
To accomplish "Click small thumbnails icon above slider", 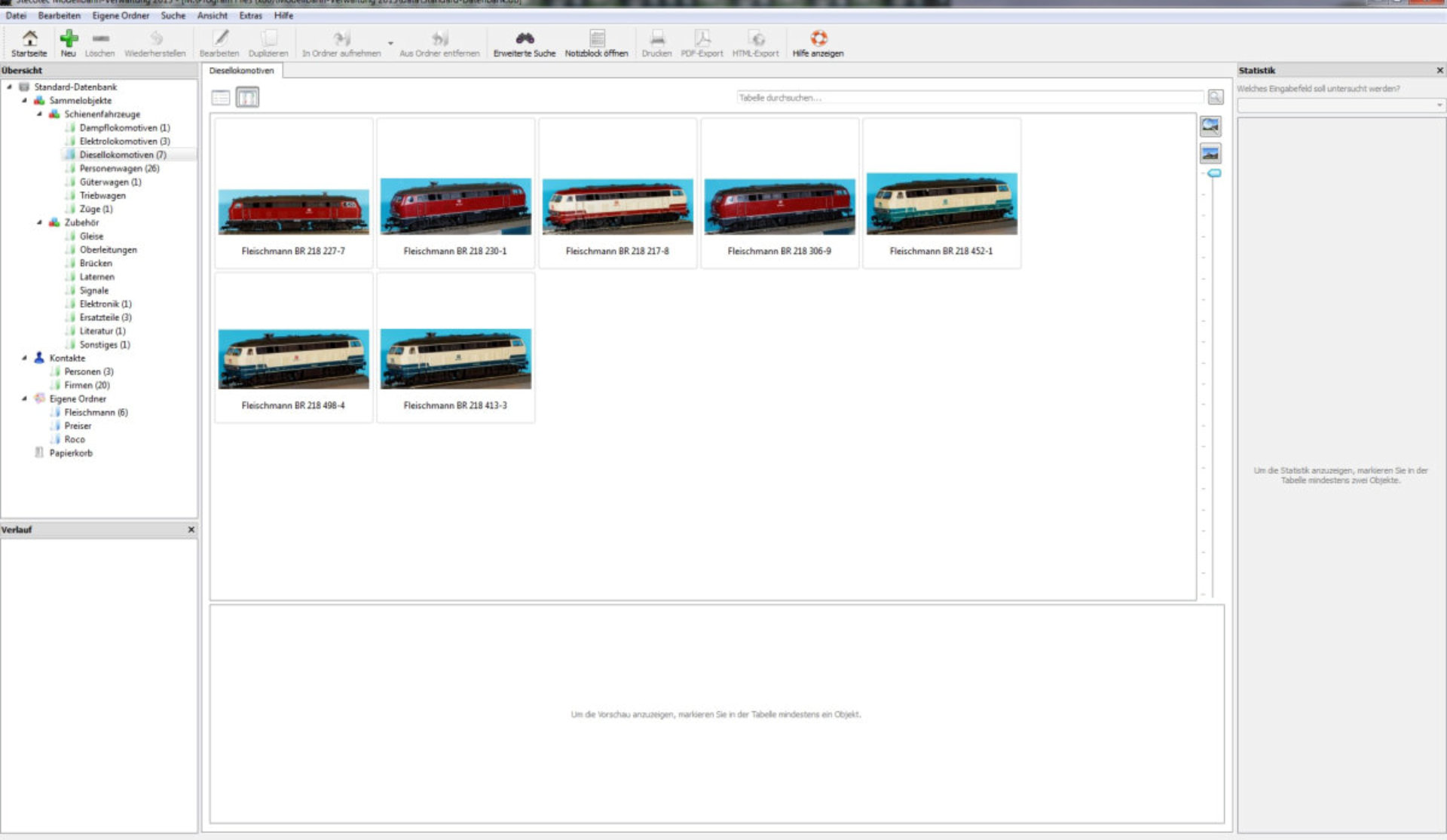I will [1210, 154].
